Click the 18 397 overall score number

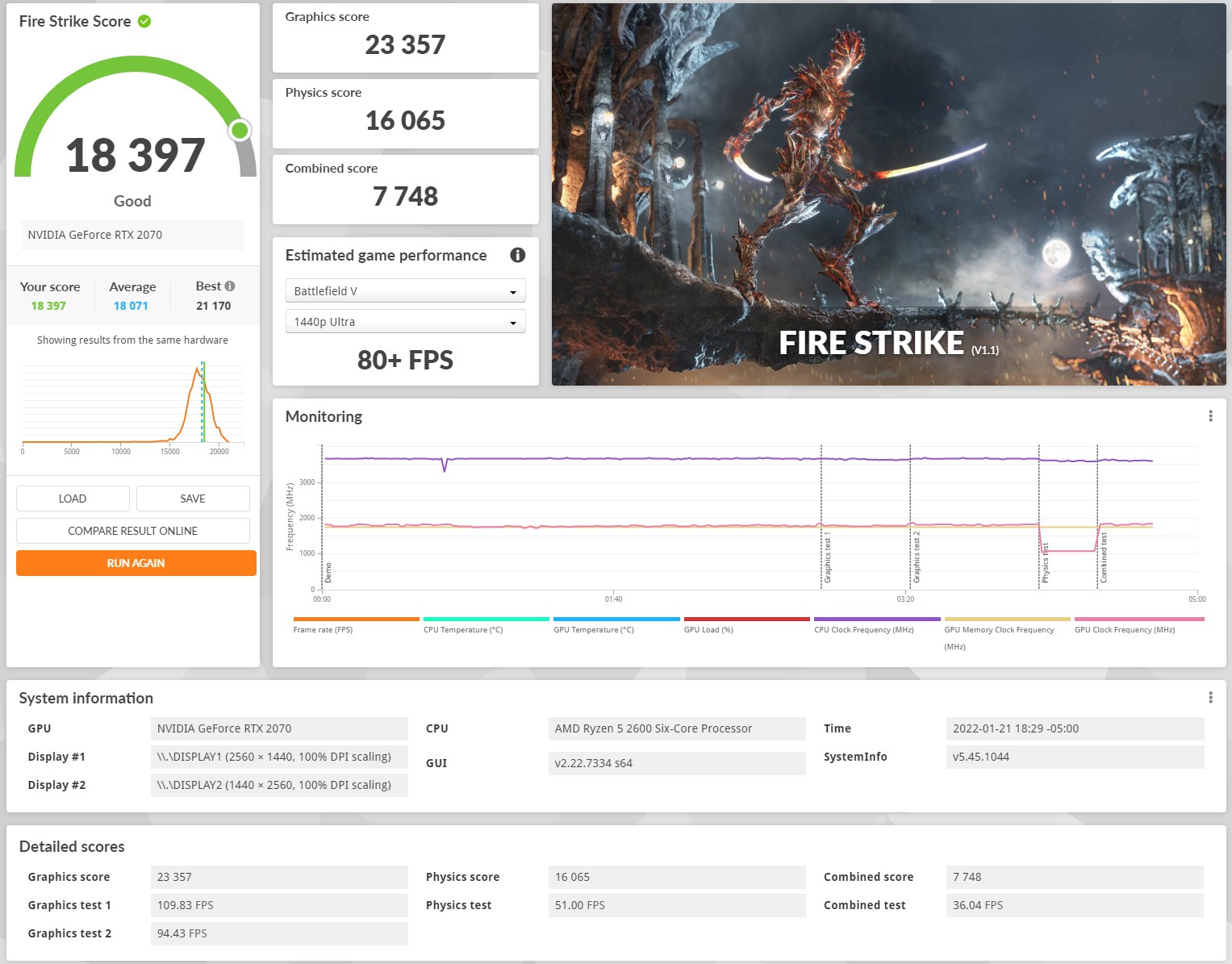tap(136, 155)
